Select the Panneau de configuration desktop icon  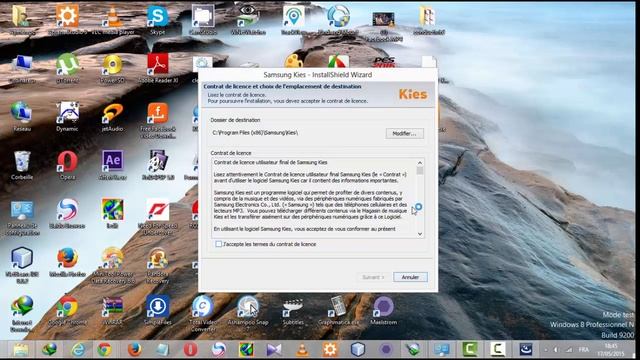[22, 217]
